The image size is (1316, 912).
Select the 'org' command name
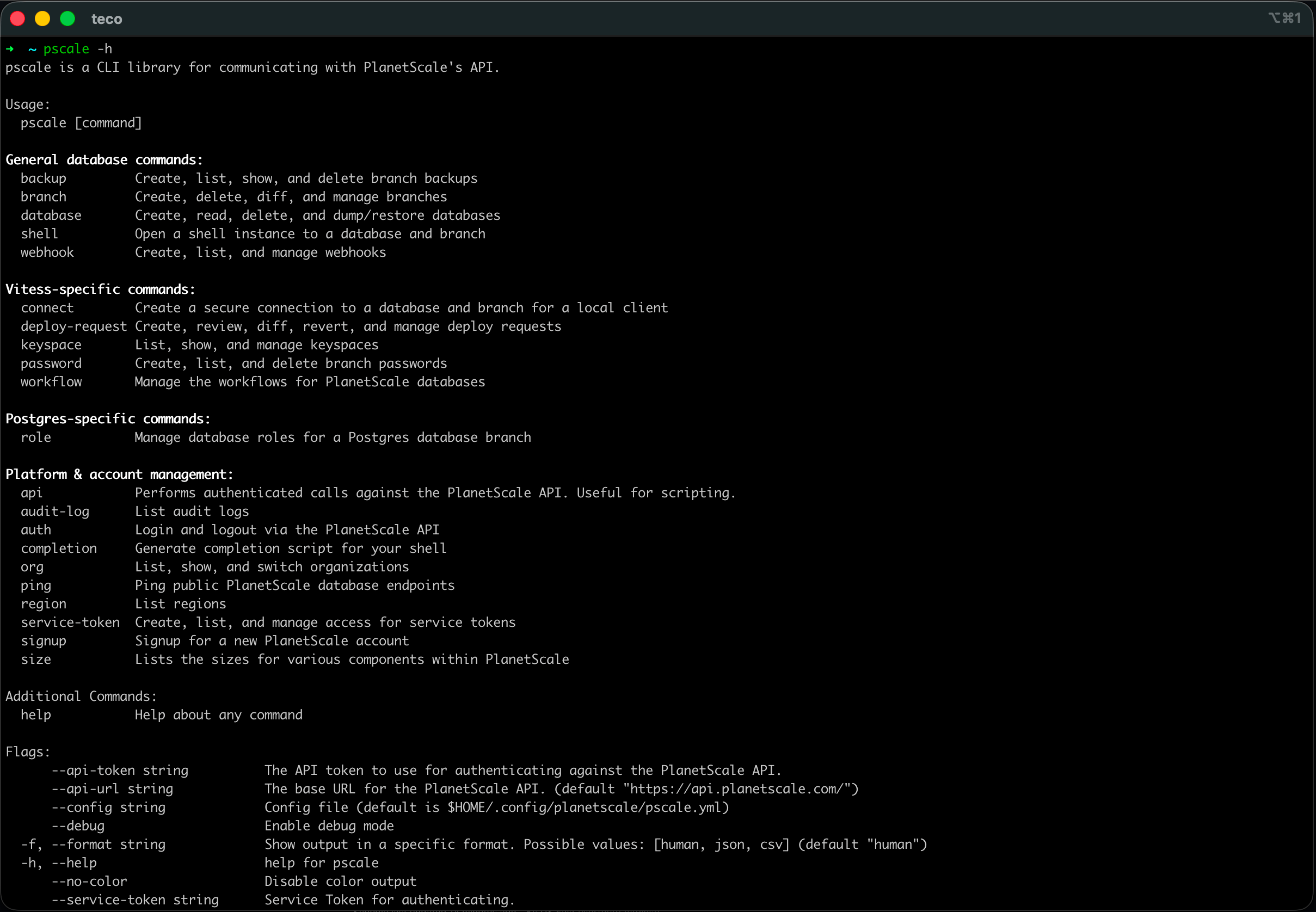[x=32, y=568]
